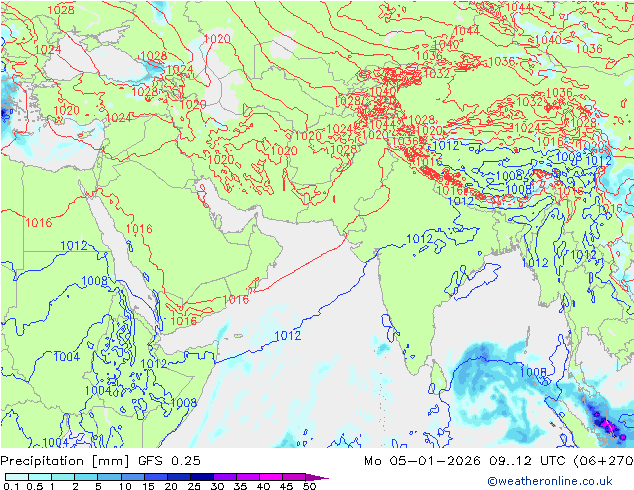Select the '20' legend value

(171, 486)
